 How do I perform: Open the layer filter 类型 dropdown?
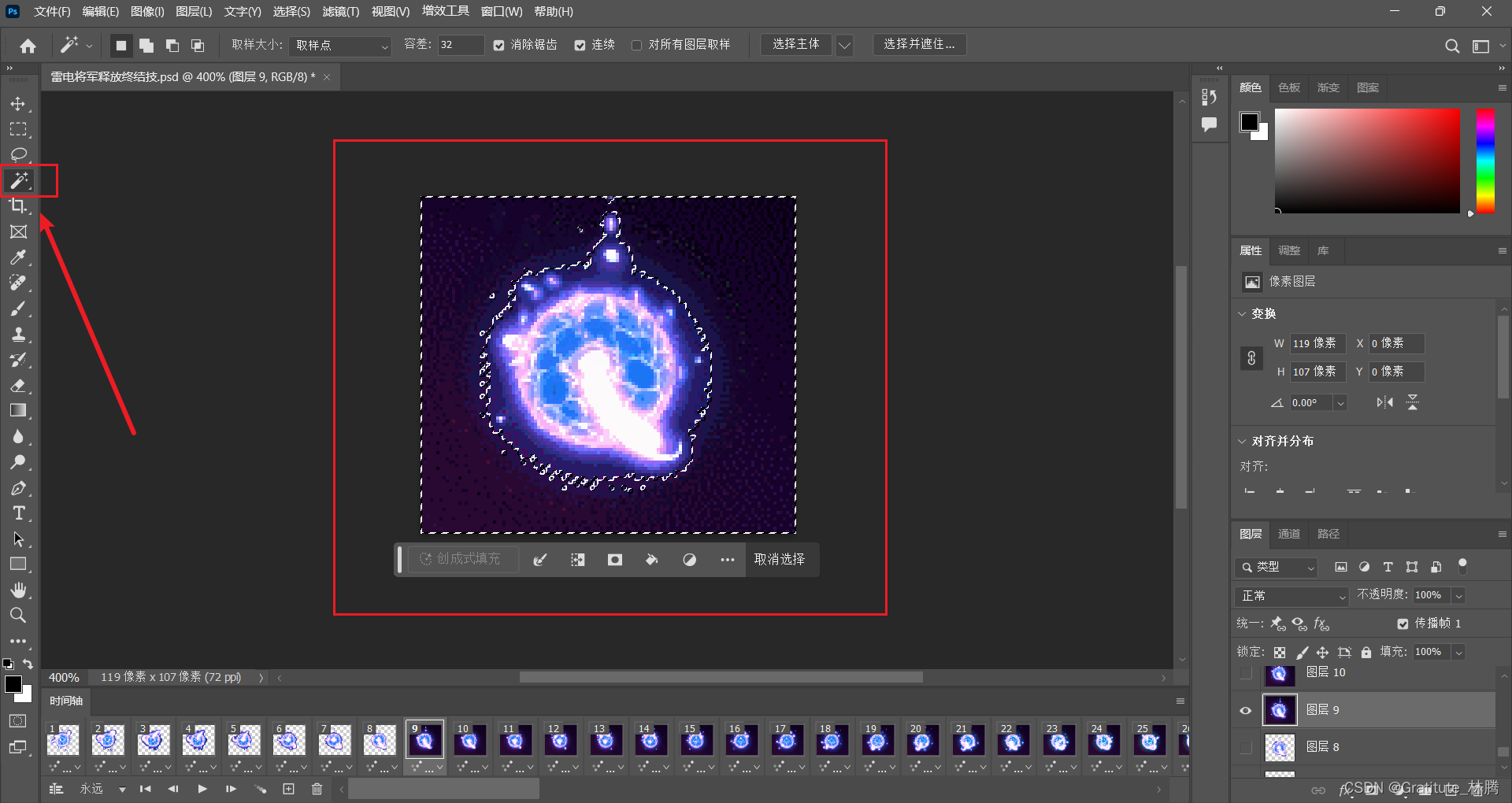tap(1276, 567)
